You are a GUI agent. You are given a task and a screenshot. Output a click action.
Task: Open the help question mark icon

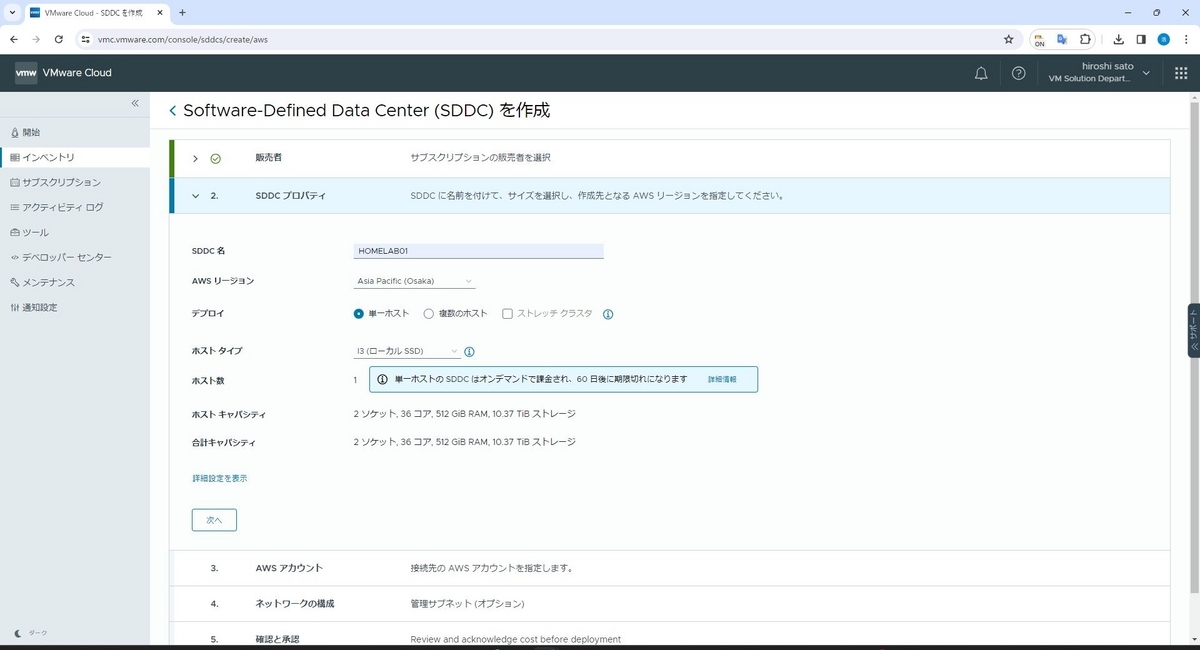pos(1018,73)
